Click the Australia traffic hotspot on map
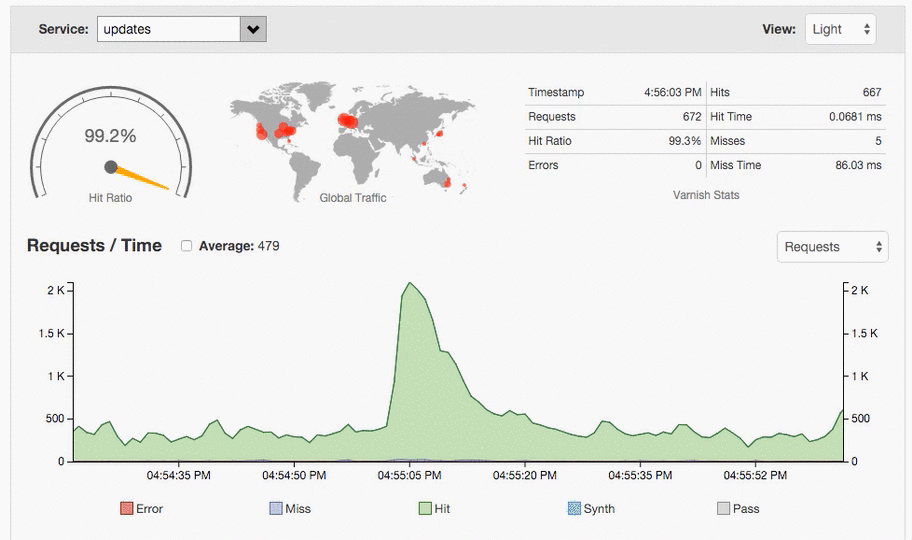The height and width of the screenshot is (540, 912). (447, 183)
